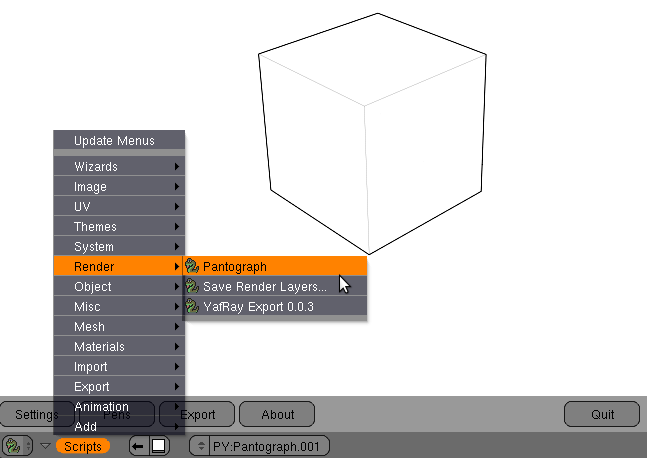
Task: Click Python icon beside Pantograph entry
Action: coord(192,266)
